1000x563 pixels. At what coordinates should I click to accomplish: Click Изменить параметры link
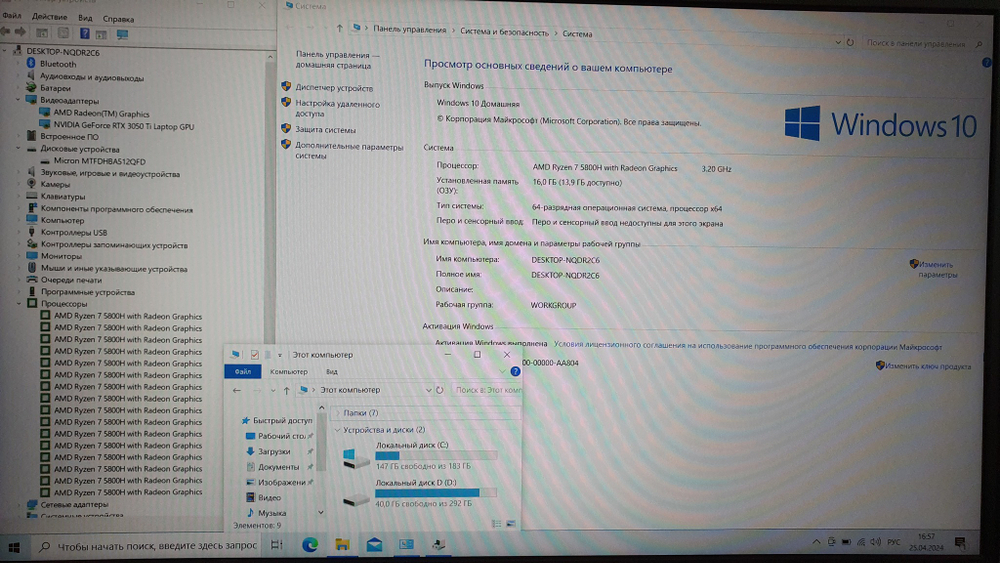pyautogui.click(x=938, y=269)
